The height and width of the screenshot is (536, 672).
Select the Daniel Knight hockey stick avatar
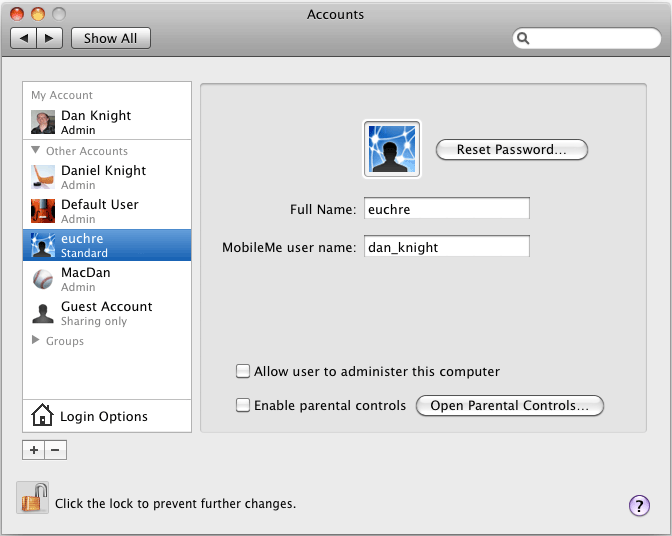[43, 177]
